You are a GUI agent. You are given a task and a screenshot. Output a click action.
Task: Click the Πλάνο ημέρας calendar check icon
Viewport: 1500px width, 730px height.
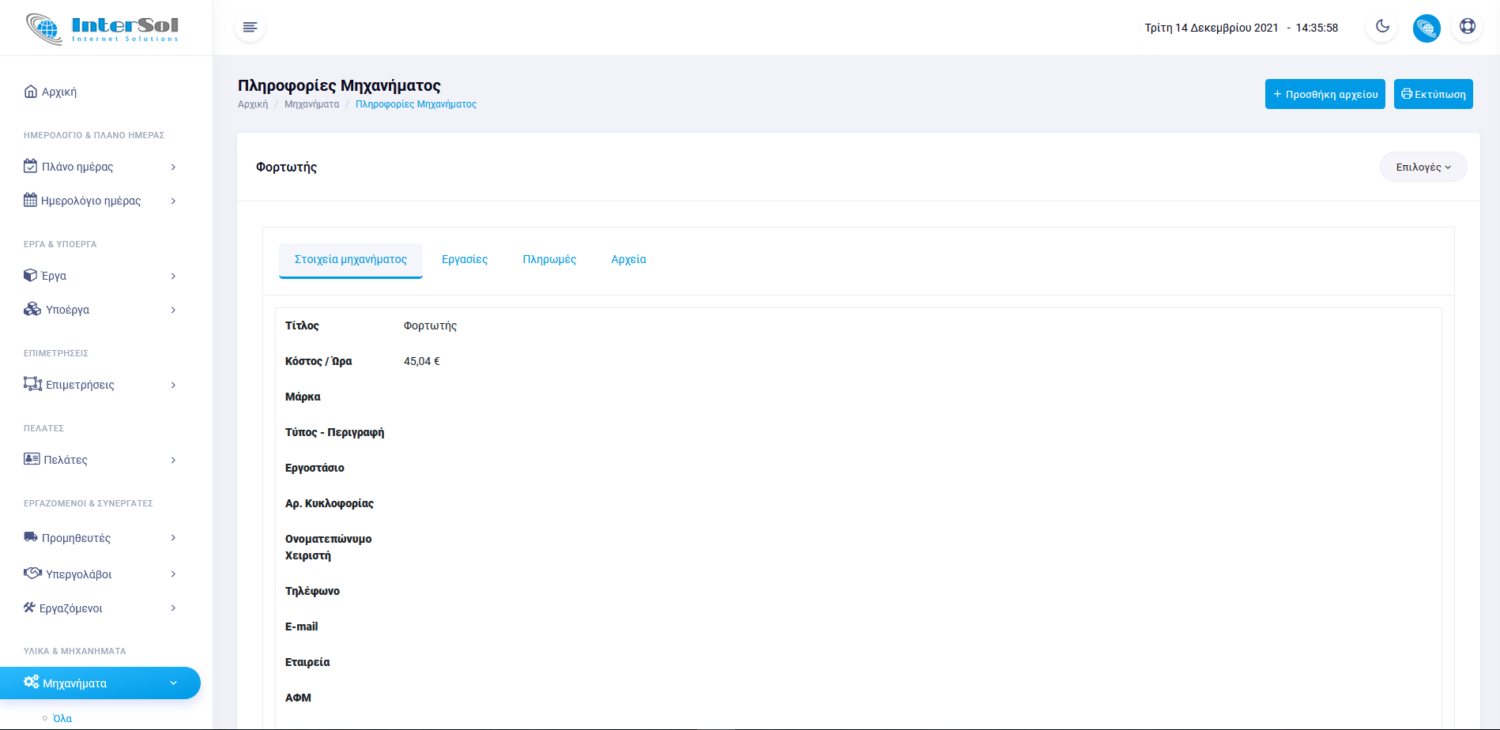[30, 166]
